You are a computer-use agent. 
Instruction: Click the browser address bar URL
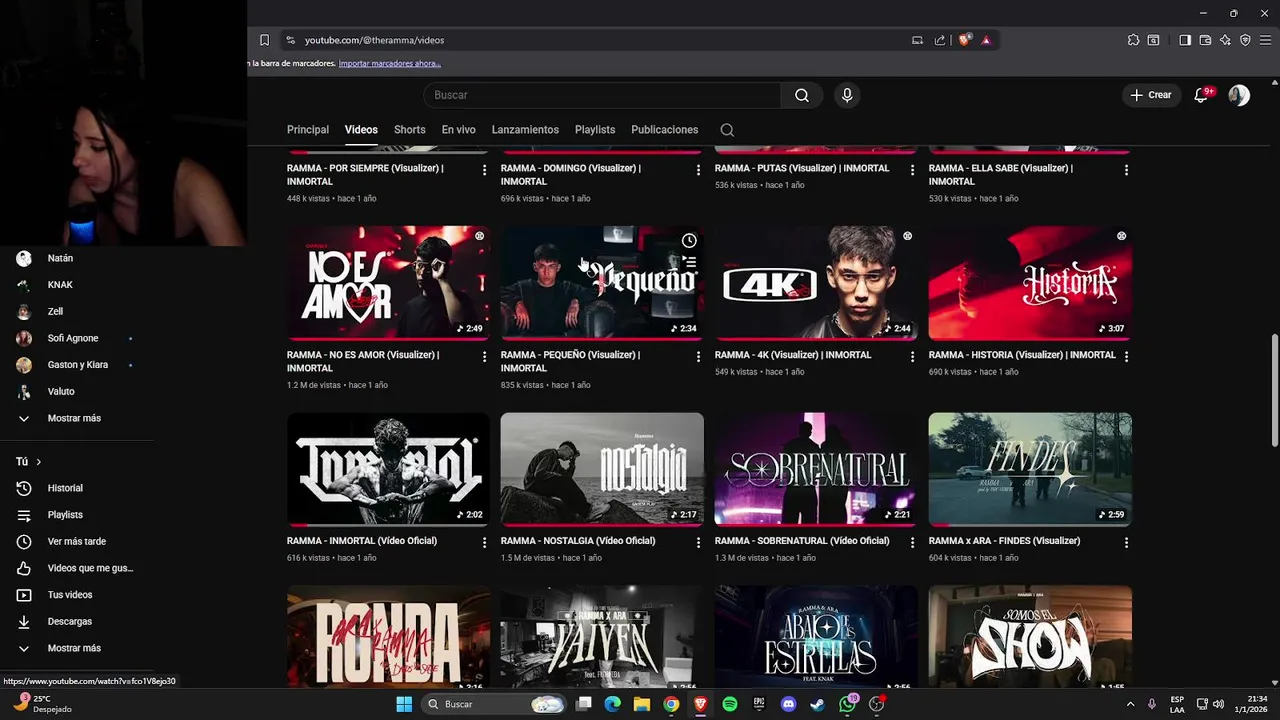(374, 40)
